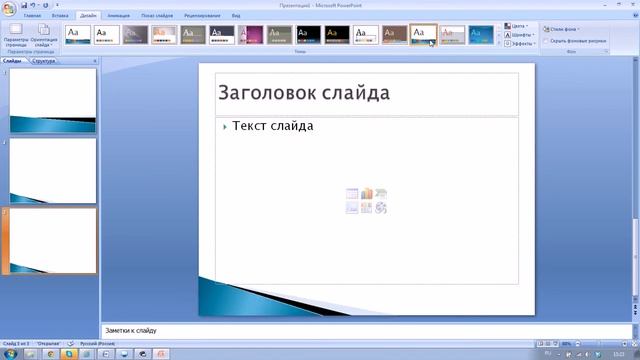Image resolution: width=640 pixels, height=360 pixels.
Task: Fit slide to current window icon
Action: 635,344
